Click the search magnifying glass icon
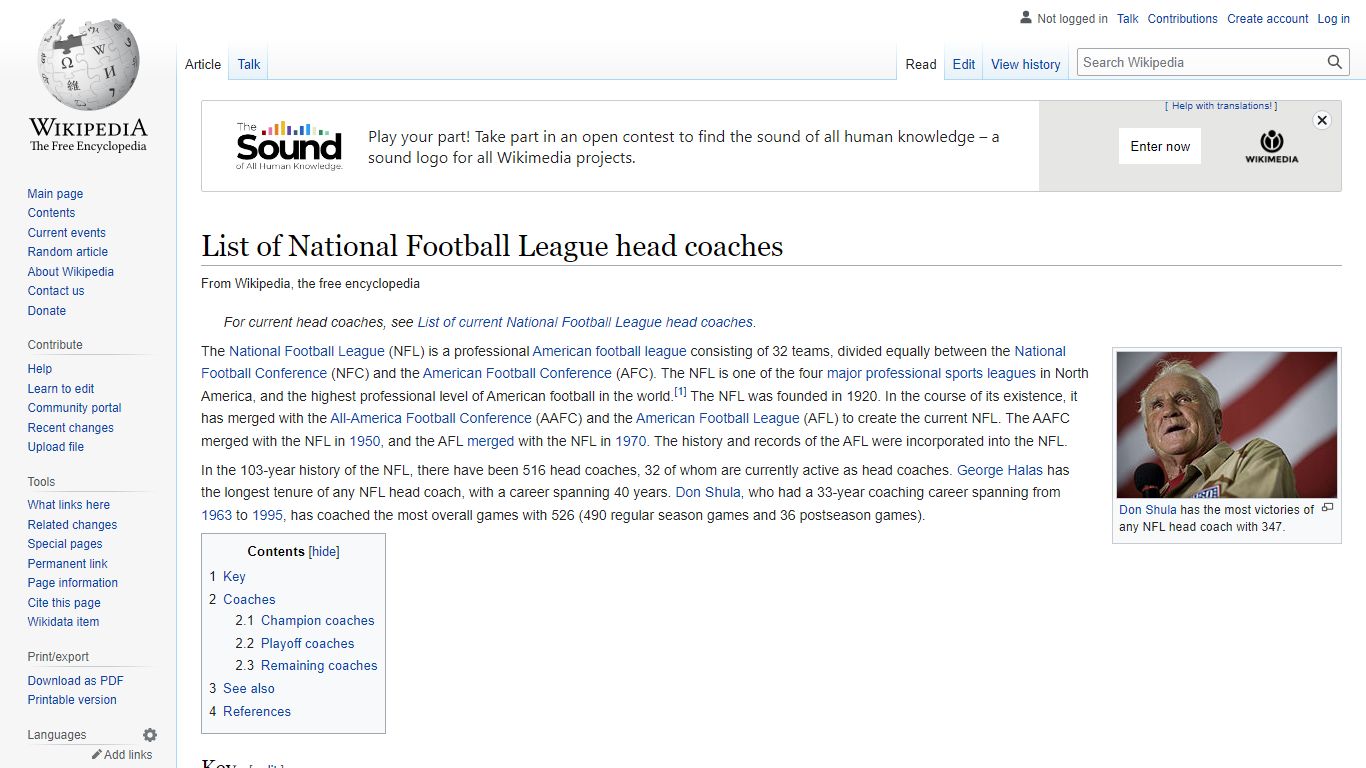This screenshot has width=1366, height=768. pos(1335,62)
